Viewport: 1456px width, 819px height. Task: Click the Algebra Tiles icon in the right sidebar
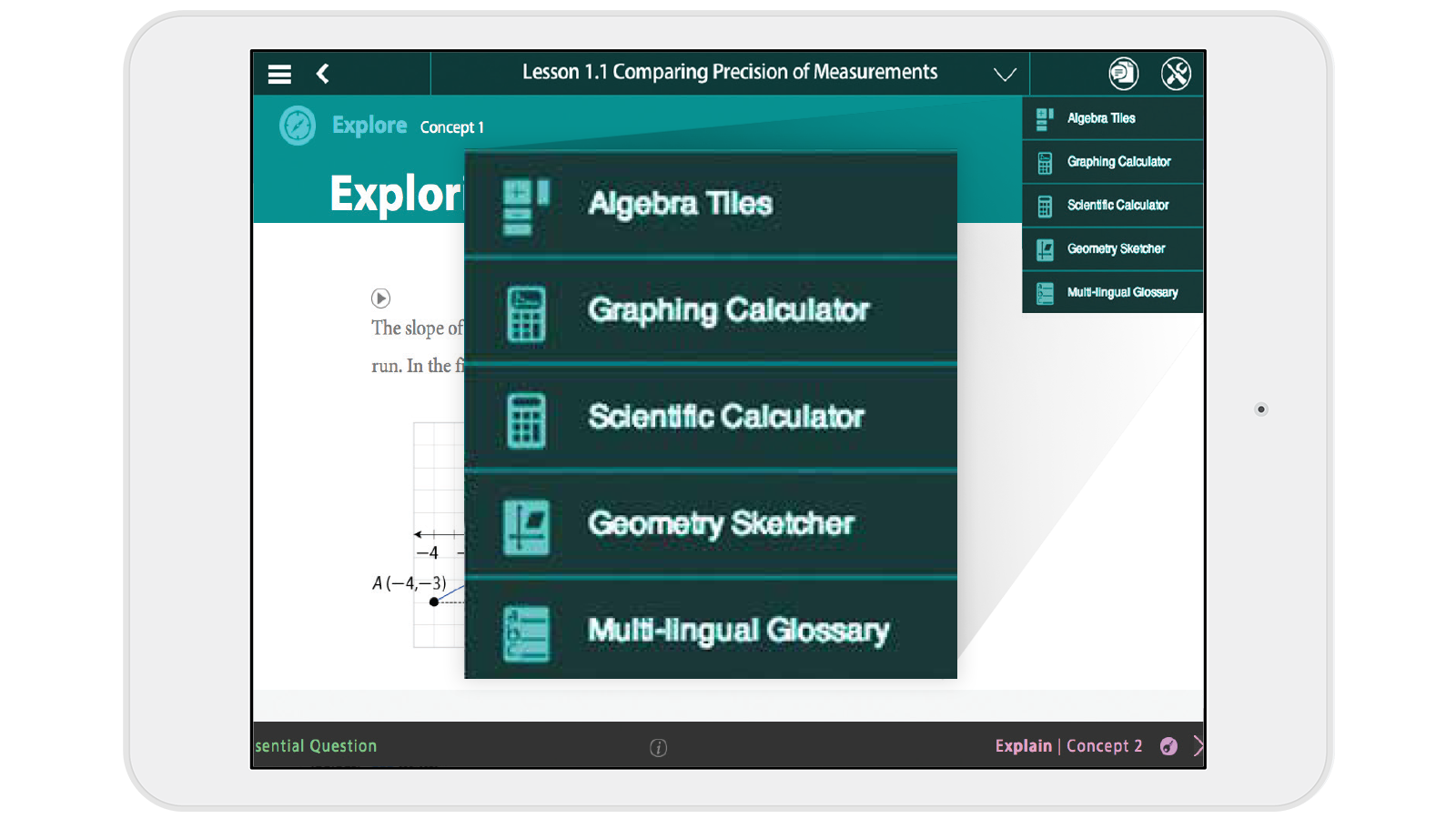pyautogui.click(x=1044, y=117)
